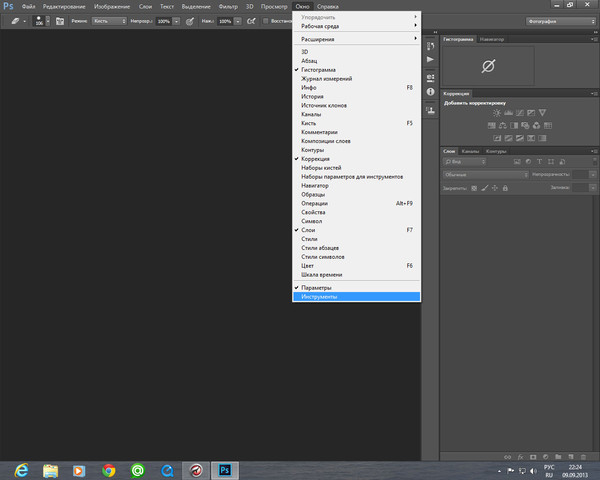Click the Наж. flow 100% input field

225,21
